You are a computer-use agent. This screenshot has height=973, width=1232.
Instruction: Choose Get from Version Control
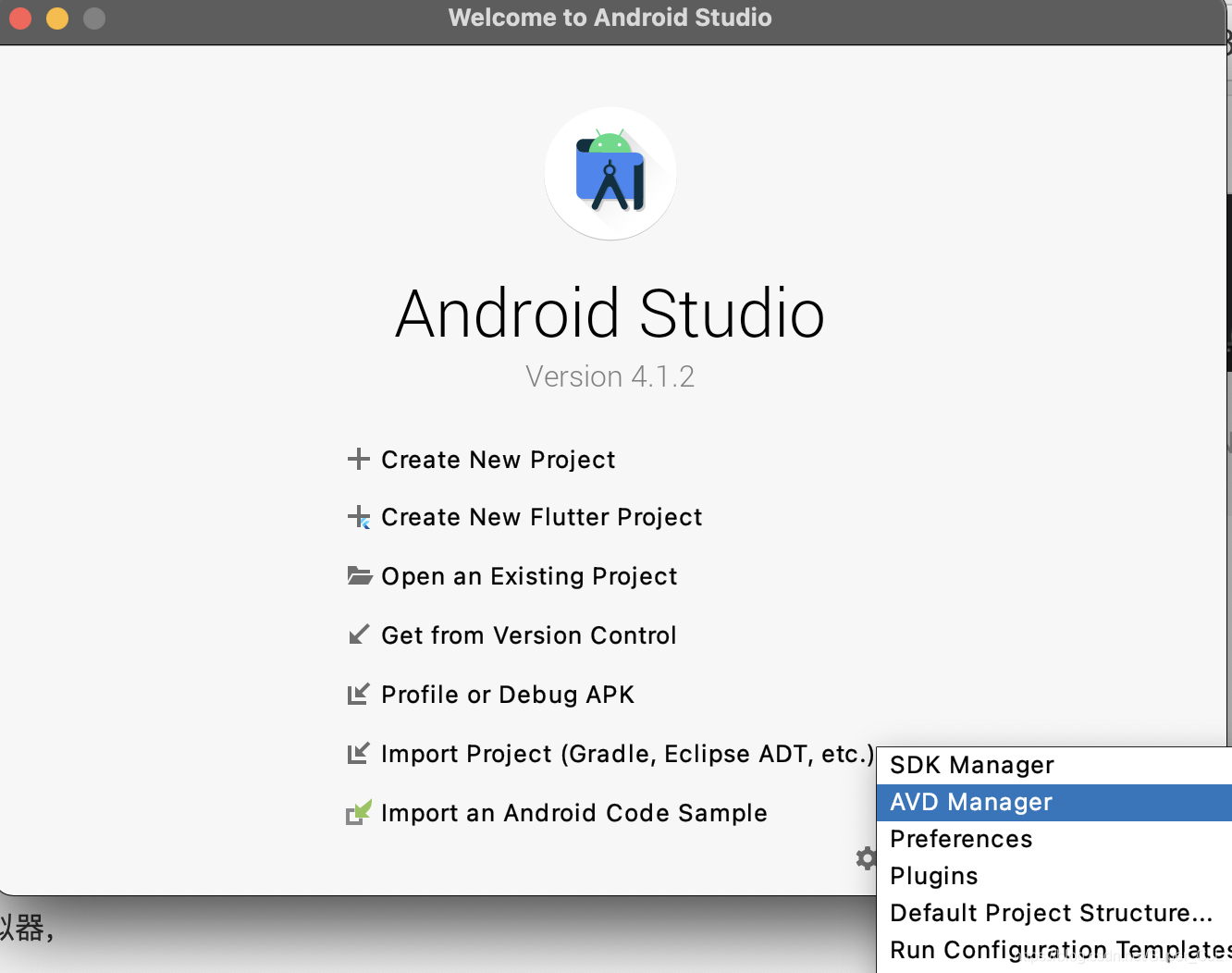[x=528, y=635]
